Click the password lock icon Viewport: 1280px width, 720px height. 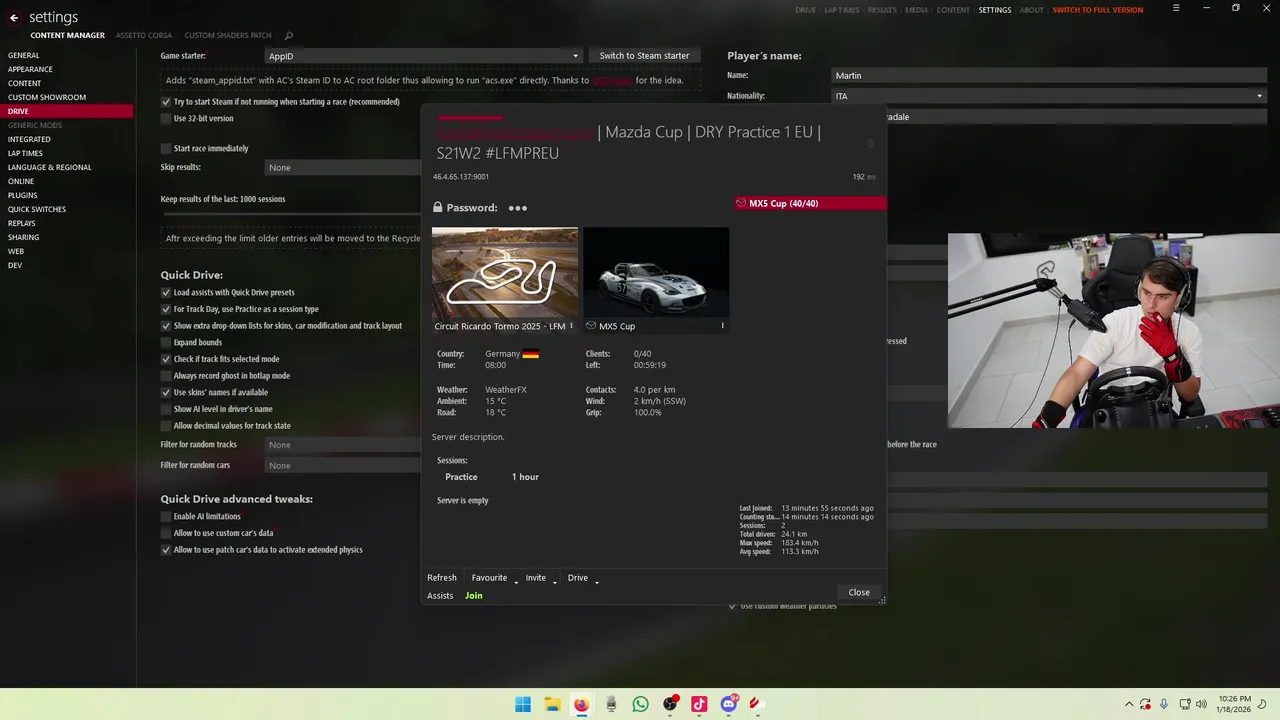pyautogui.click(x=438, y=208)
